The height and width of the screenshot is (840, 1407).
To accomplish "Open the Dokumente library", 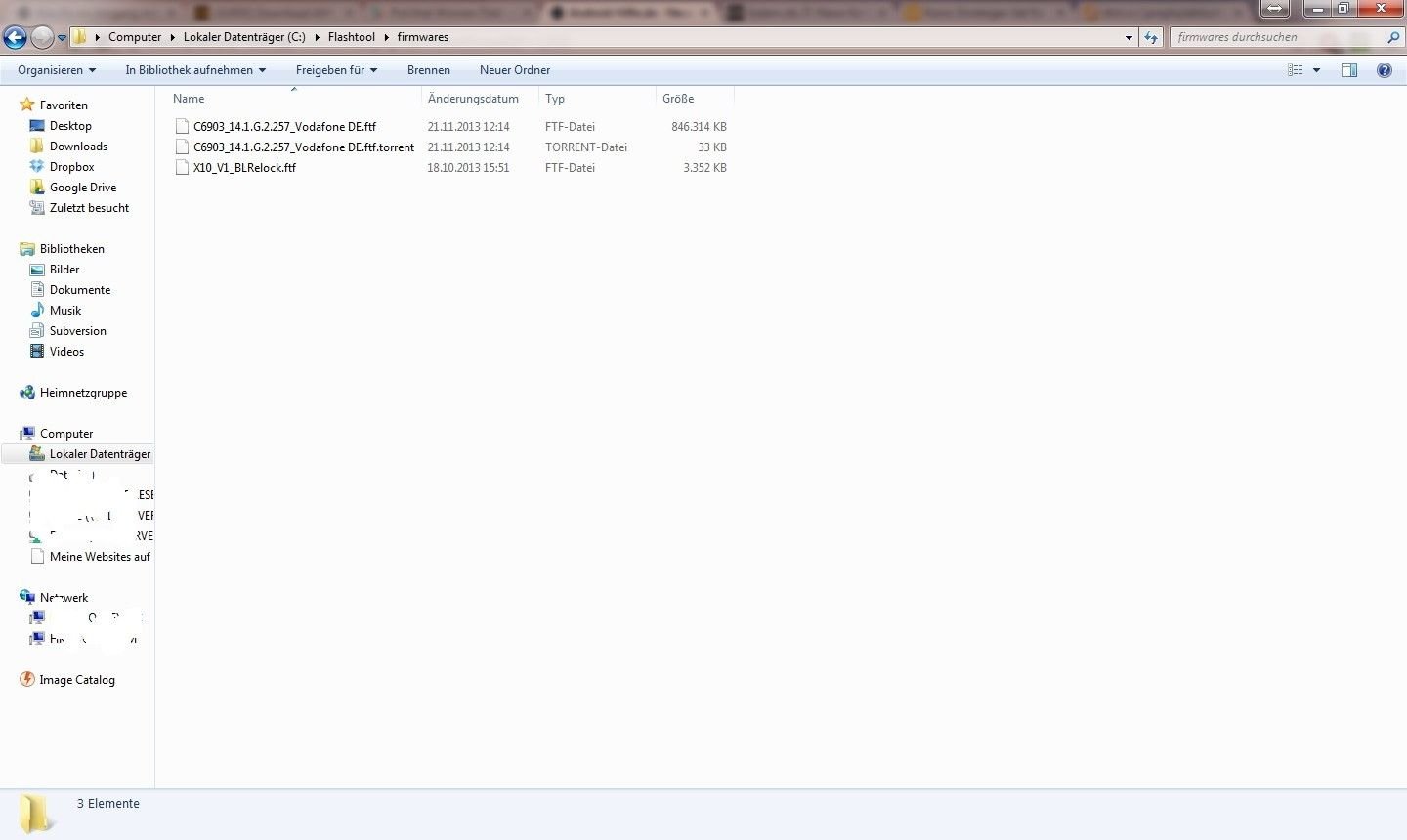I will tap(80, 290).
